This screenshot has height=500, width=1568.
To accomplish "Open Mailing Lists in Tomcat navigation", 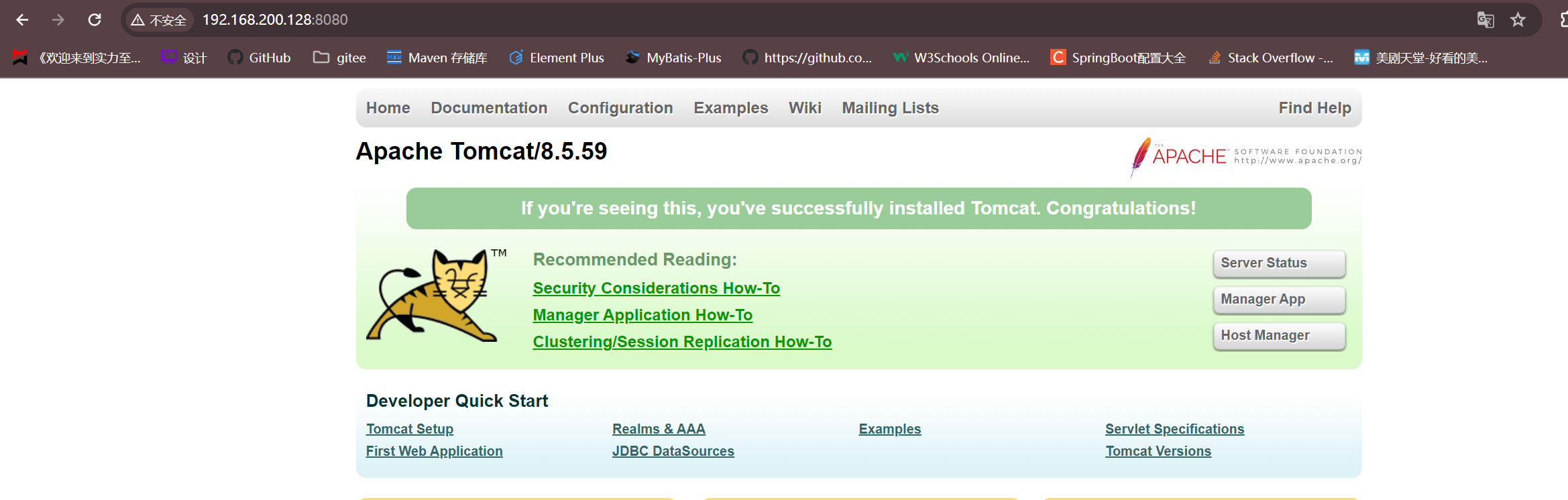I will click(x=890, y=108).
